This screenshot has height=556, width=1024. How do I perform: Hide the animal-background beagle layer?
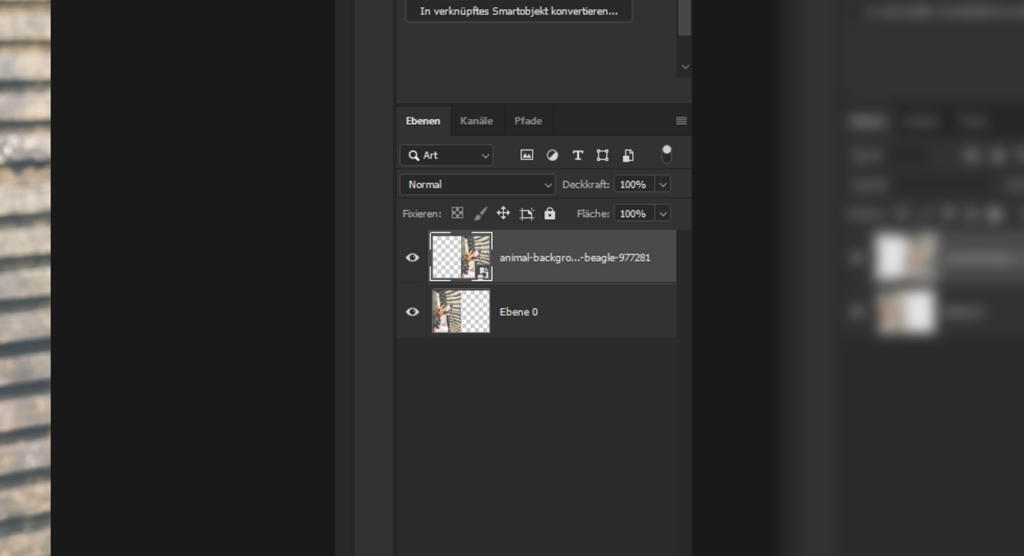tap(412, 257)
